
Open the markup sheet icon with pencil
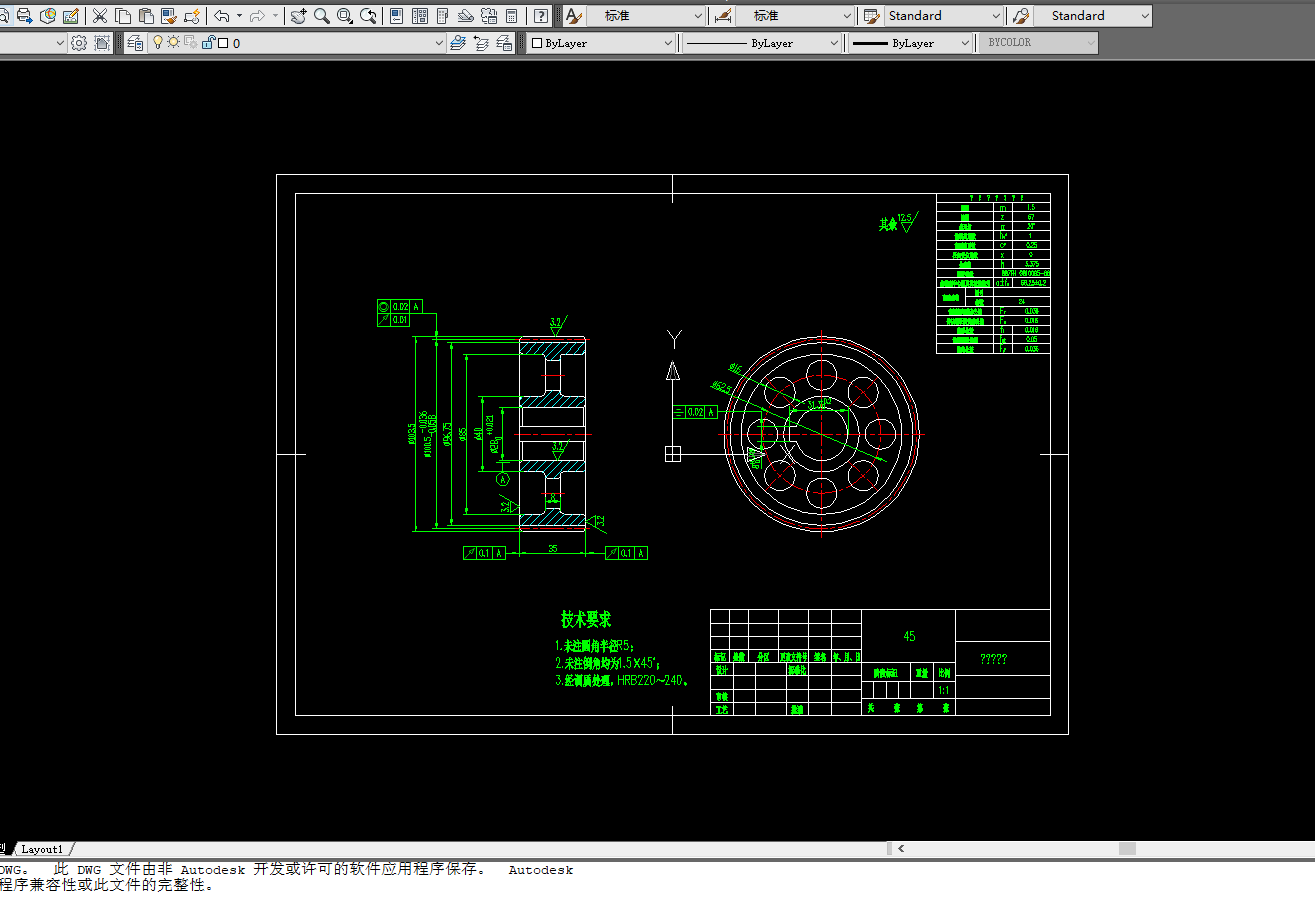tap(71, 16)
